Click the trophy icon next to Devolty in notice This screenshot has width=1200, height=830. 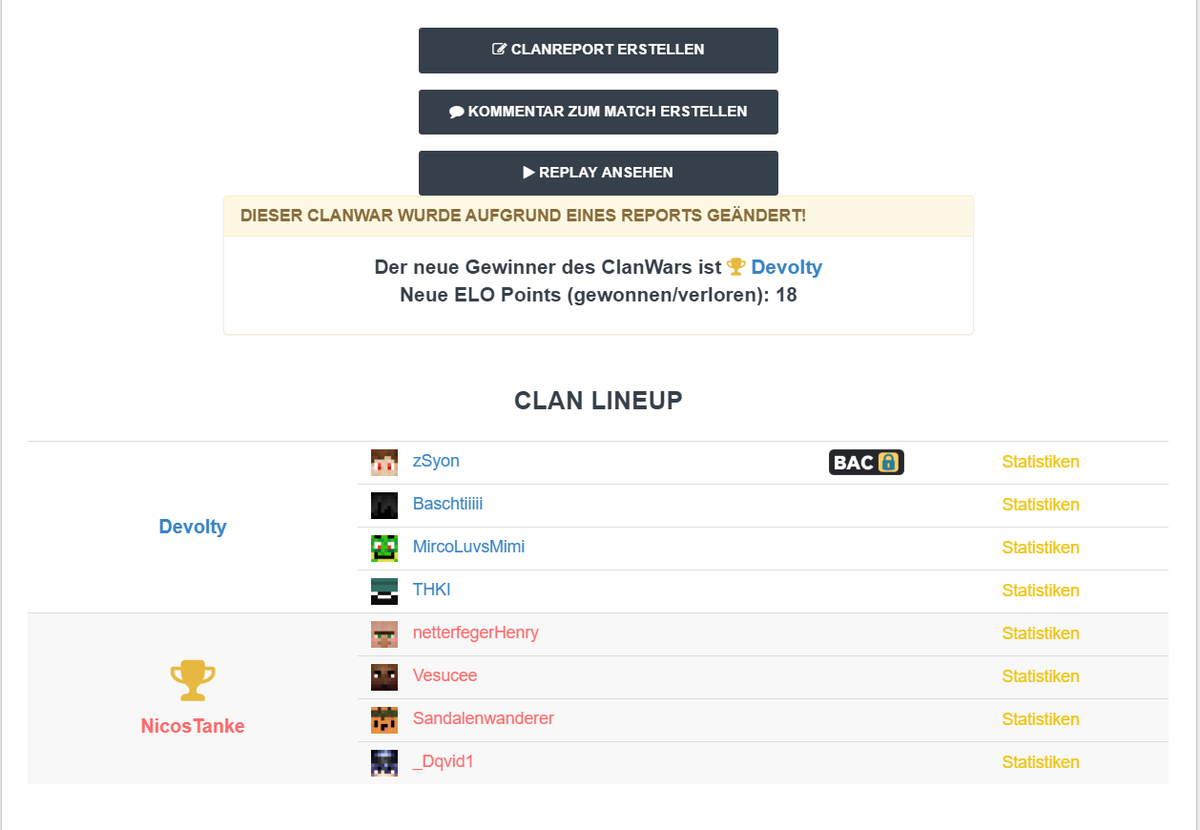pyautogui.click(x=736, y=267)
